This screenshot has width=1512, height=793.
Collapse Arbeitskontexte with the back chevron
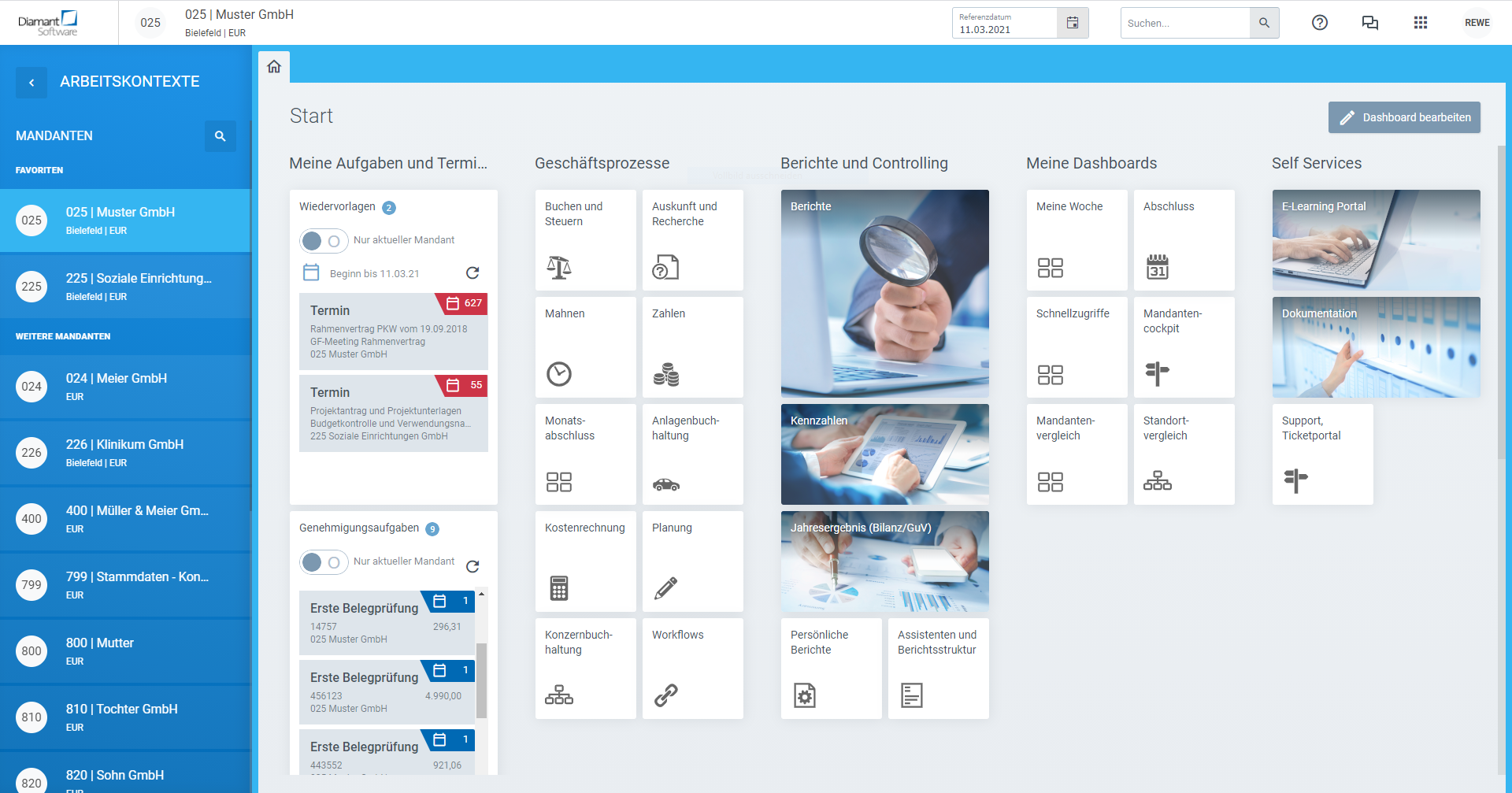click(x=31, y=82)
